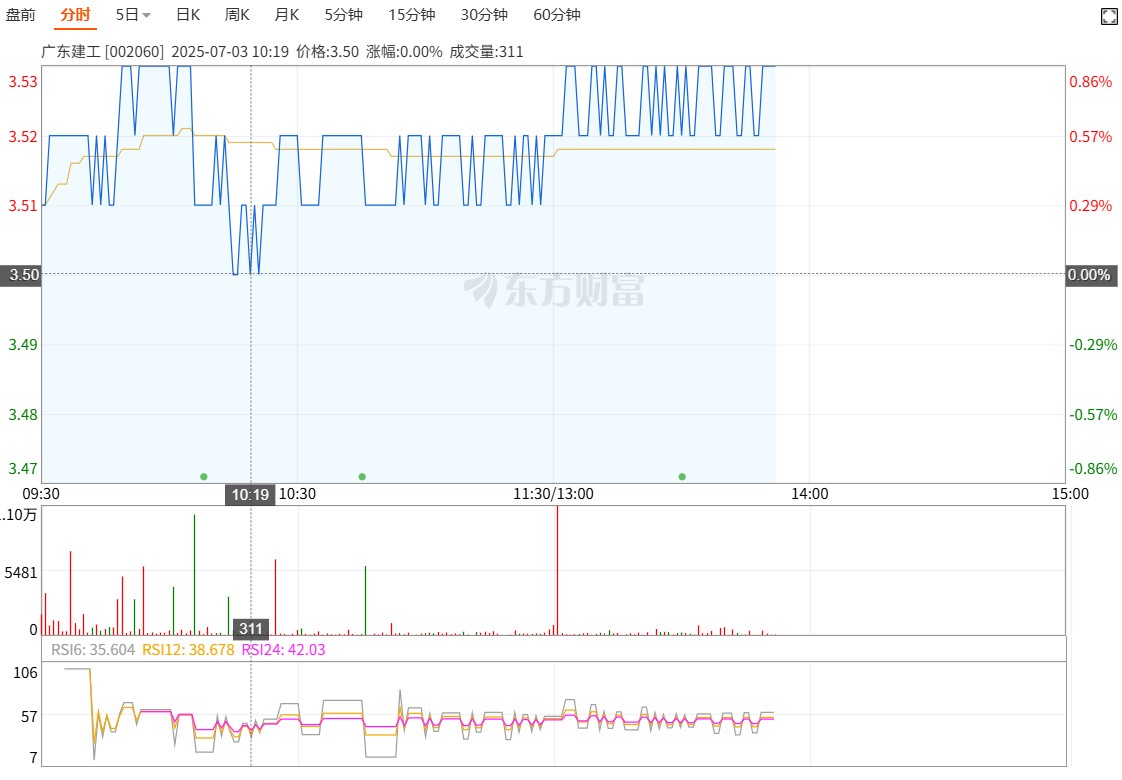Click the 0.86% top right axis label

click(1091, 82)
